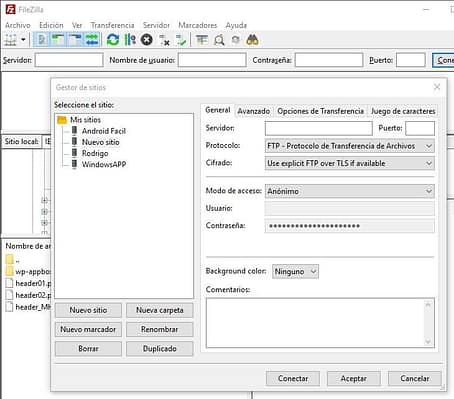Image resolution: width=454 pixels, height=399 pixels.
Task: Click the Renombrar button
Action: coord(160,330)
